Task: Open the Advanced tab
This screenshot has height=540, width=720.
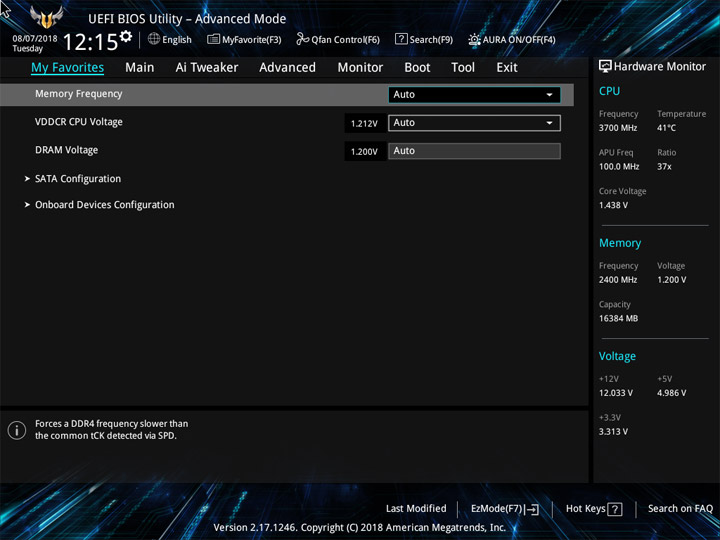Action: pos(287,68)
